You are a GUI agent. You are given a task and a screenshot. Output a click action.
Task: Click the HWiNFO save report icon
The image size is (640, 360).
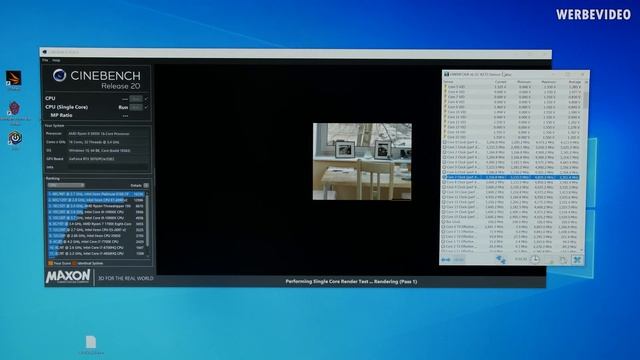tap(563, 260)
